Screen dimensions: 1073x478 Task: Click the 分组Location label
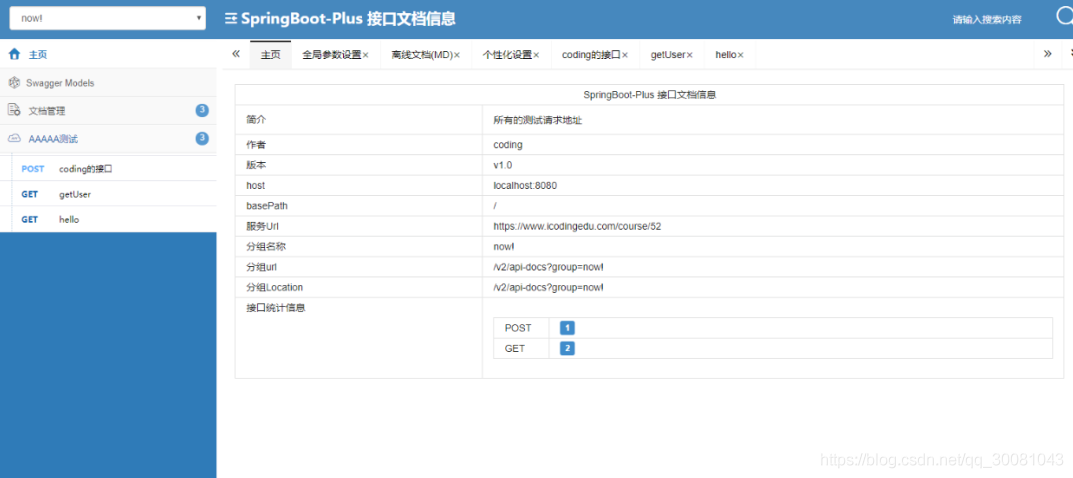tap(274, 287)
